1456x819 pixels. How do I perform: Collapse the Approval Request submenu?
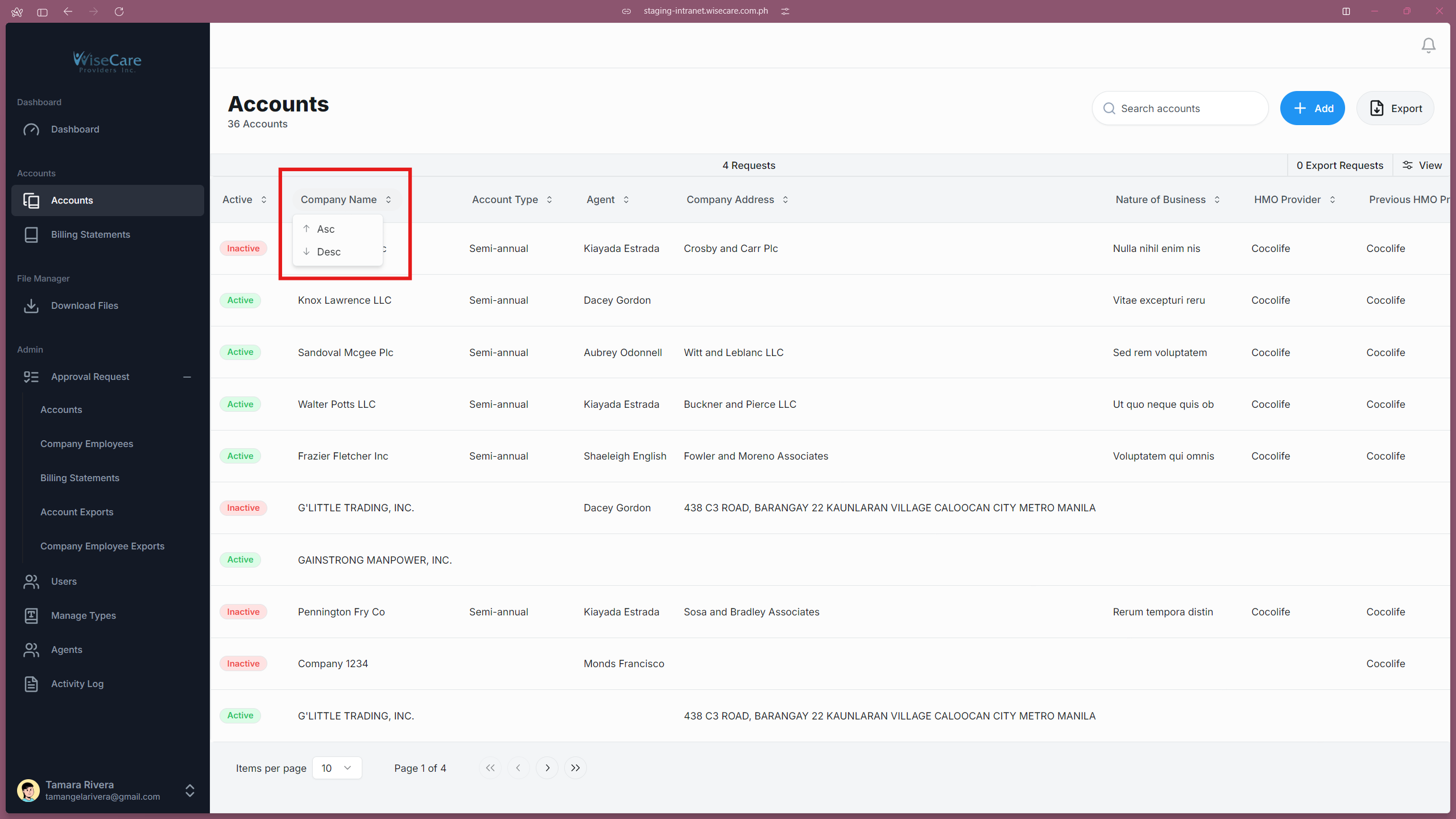(187, 377)
